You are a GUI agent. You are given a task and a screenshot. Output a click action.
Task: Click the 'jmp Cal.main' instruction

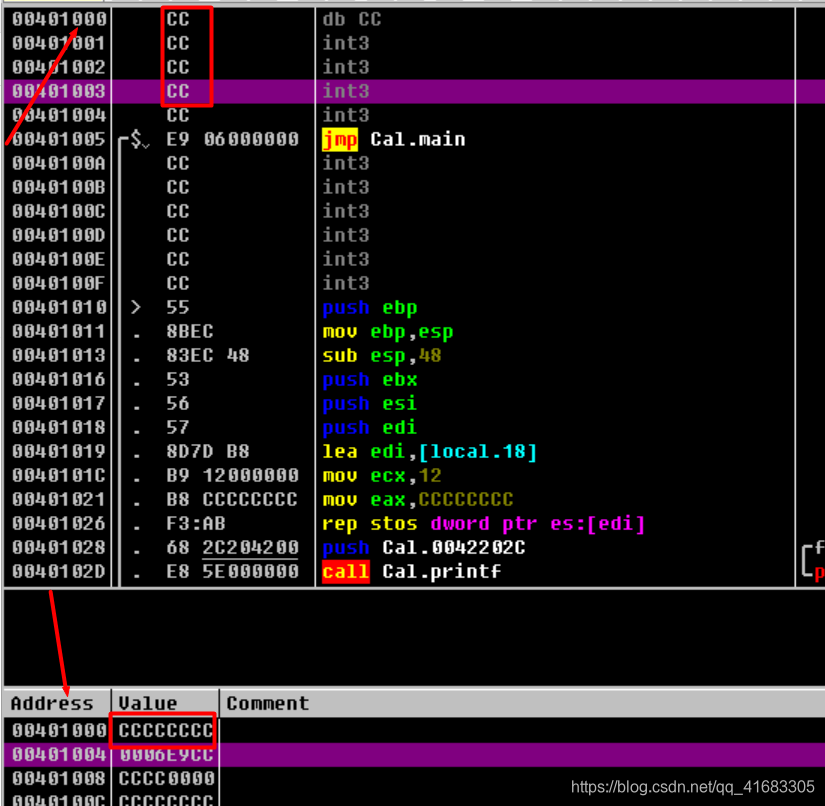(x=394, y=139)
